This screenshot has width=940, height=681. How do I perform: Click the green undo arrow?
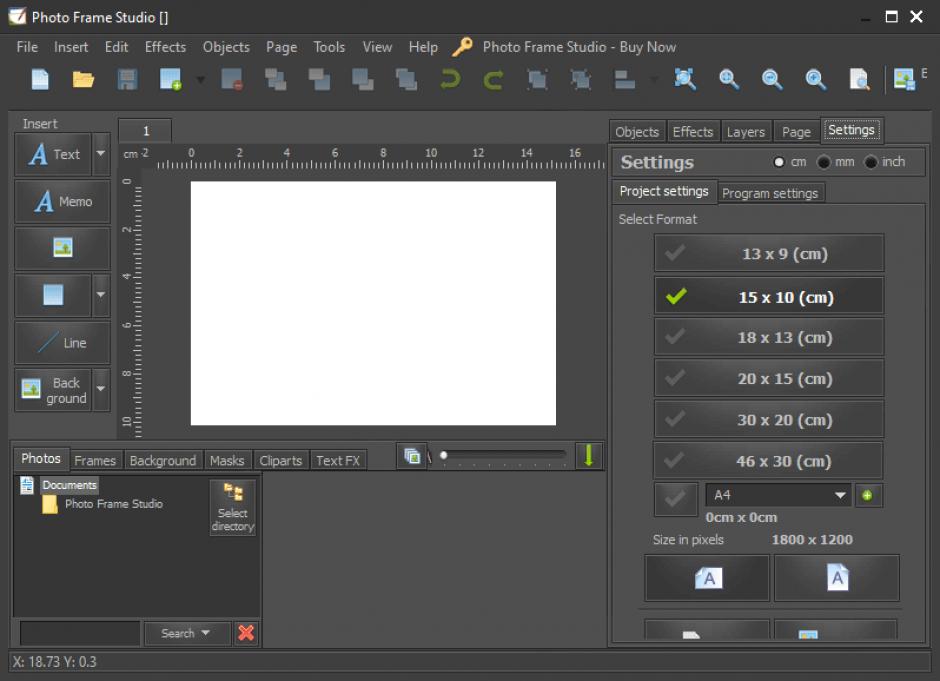click(x=450, y=79)
